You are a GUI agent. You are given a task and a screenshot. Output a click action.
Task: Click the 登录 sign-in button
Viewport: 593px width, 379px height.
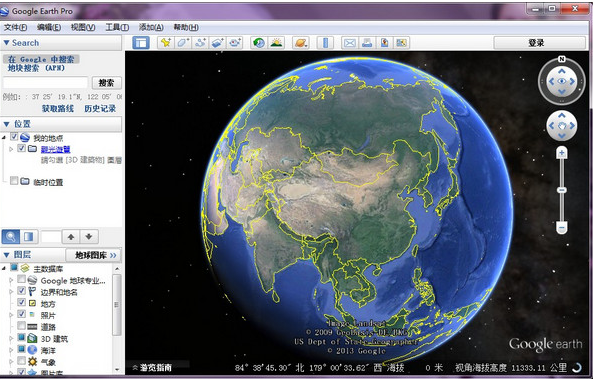[540, 43]
